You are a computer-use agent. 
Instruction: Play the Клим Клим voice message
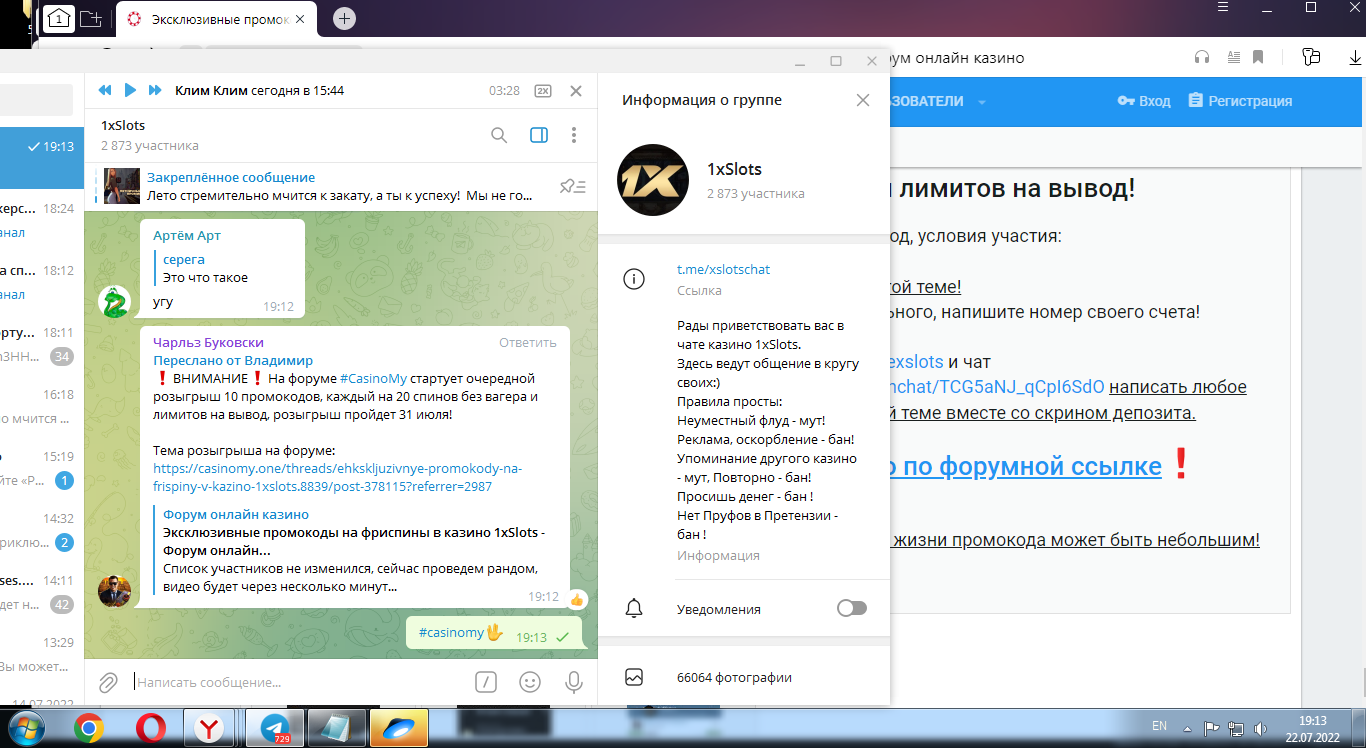point(130,90)
